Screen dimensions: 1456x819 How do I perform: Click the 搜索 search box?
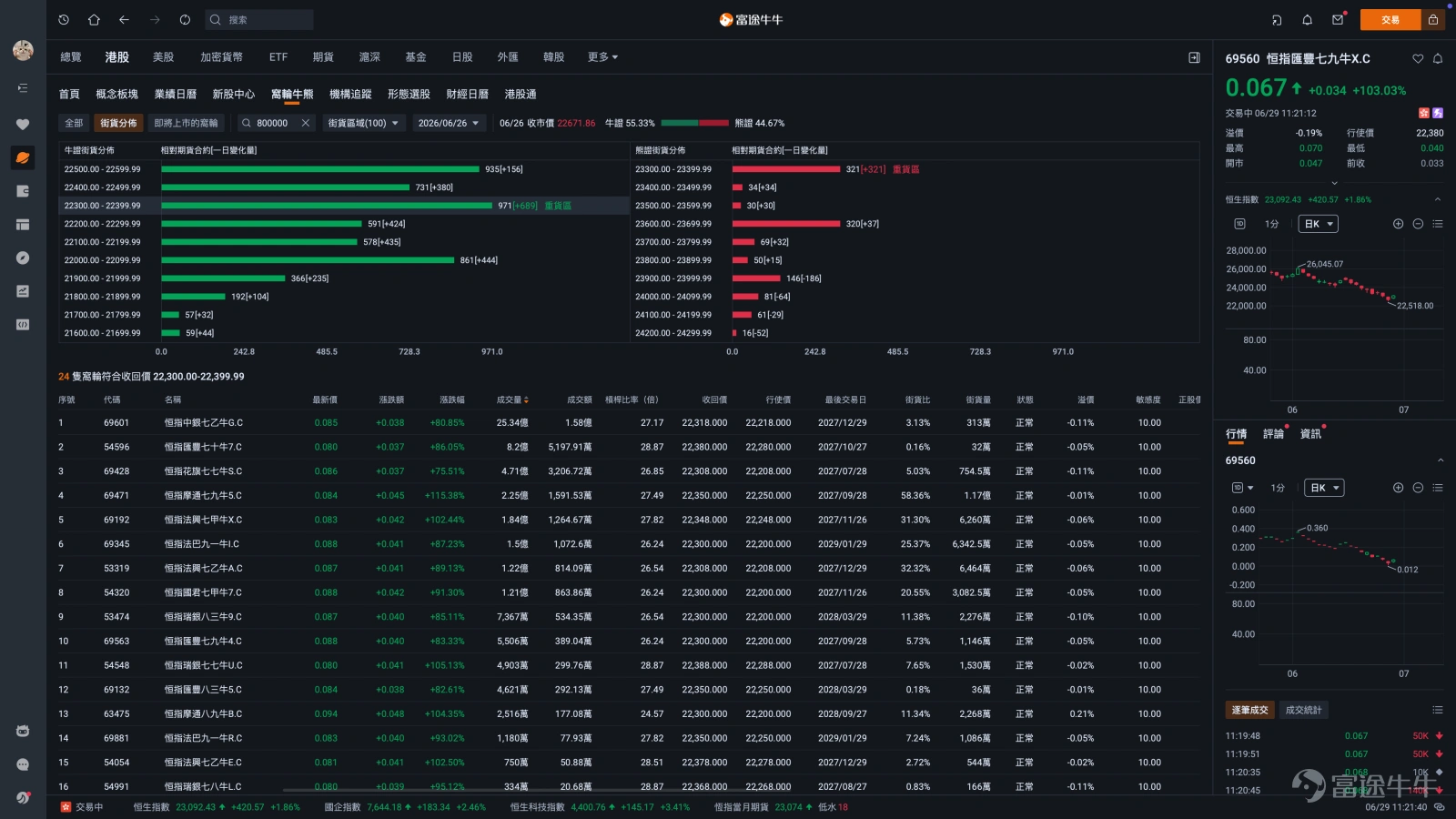[259, 19]
